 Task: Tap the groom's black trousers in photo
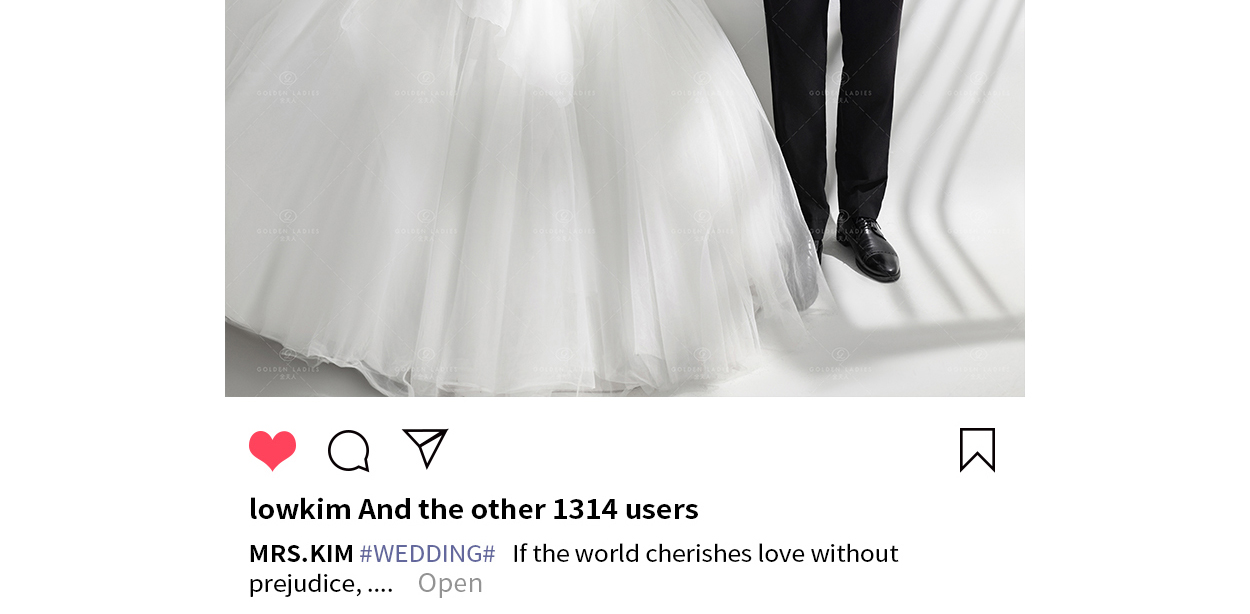(835, 100)
